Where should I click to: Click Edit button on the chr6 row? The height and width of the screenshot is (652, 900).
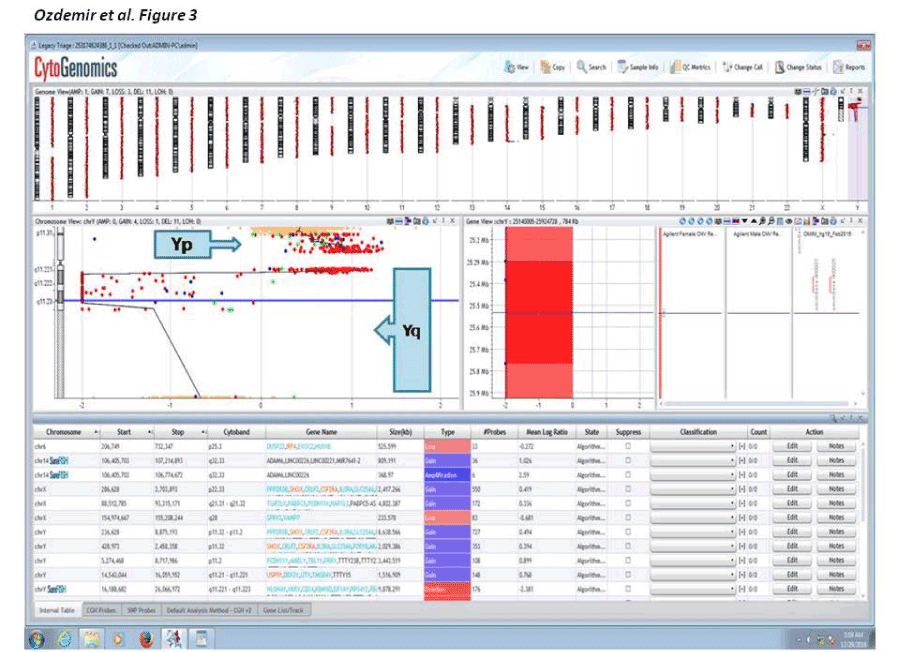[x=792, y=446]
